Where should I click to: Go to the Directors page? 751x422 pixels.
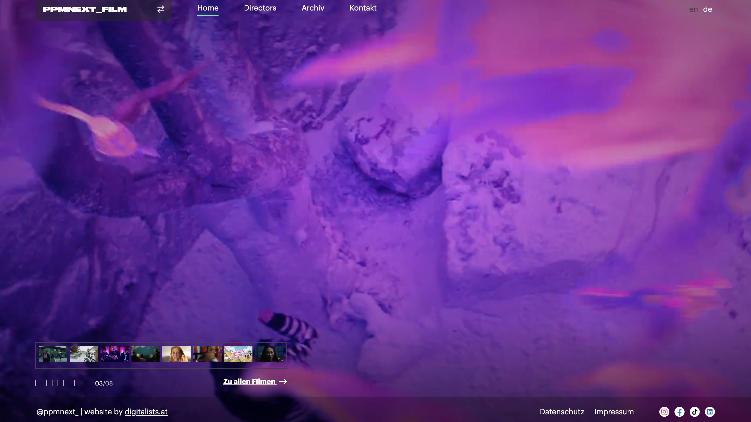[260, 8]
